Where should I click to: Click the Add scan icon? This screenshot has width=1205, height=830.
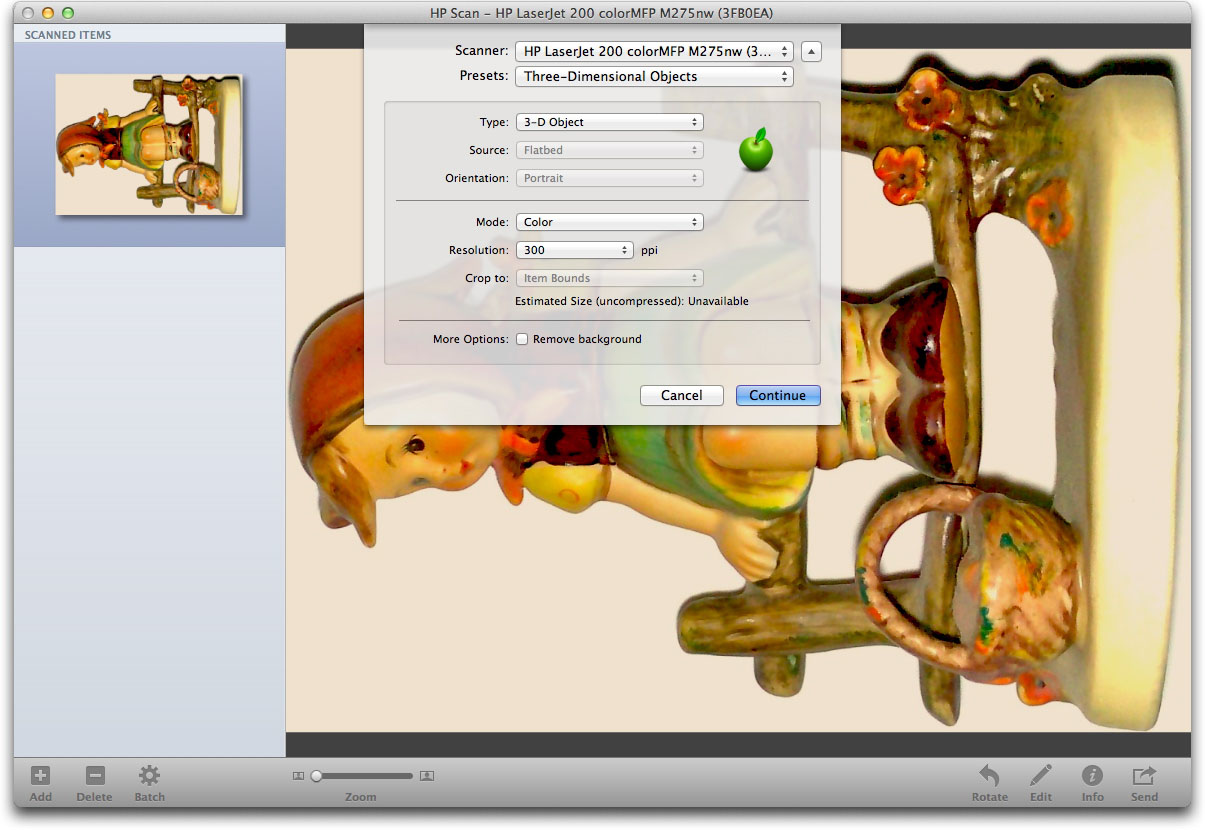(40, 776)
